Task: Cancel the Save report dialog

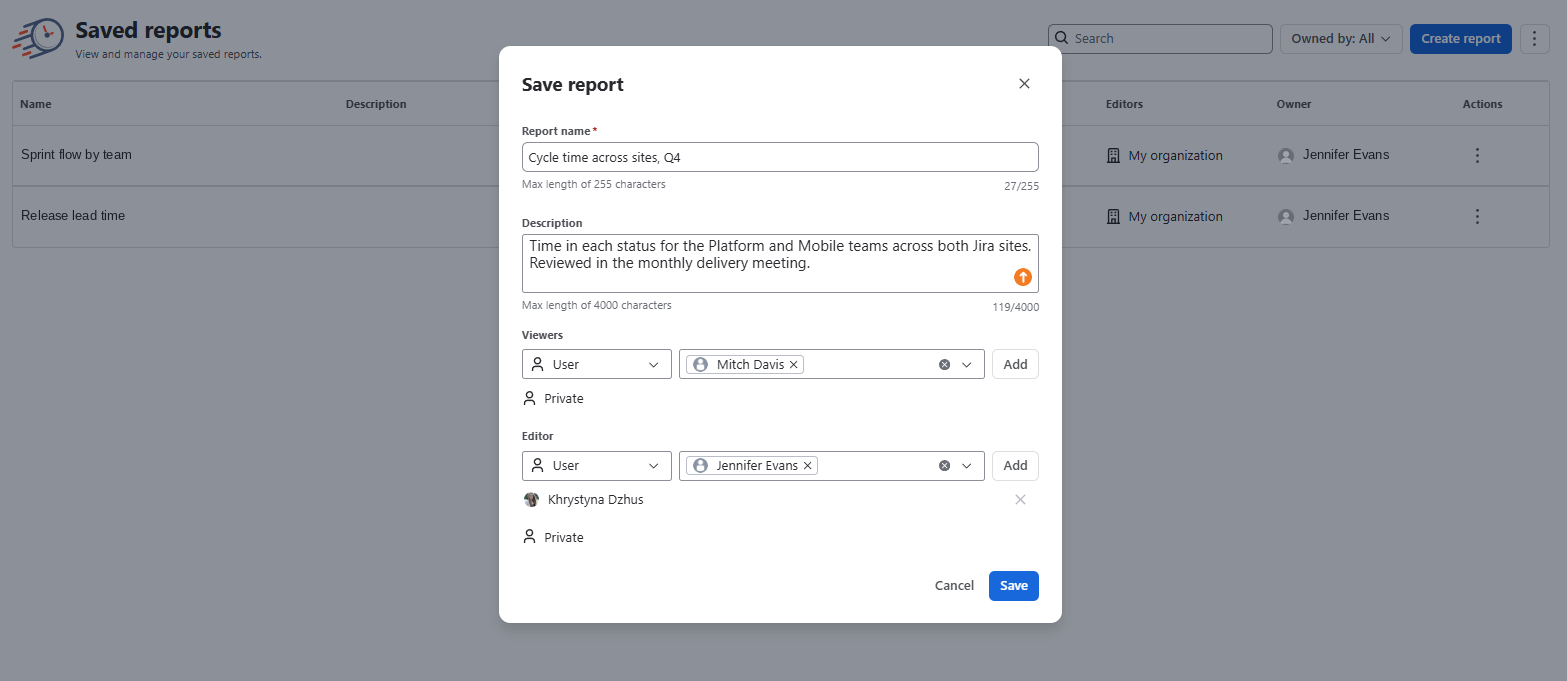Action: (x=954, y=586)
